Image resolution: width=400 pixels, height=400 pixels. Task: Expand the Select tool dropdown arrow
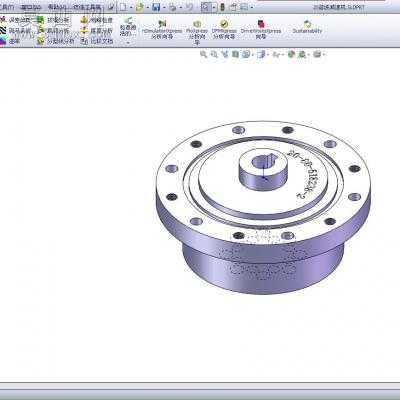(x=214, y=7)
